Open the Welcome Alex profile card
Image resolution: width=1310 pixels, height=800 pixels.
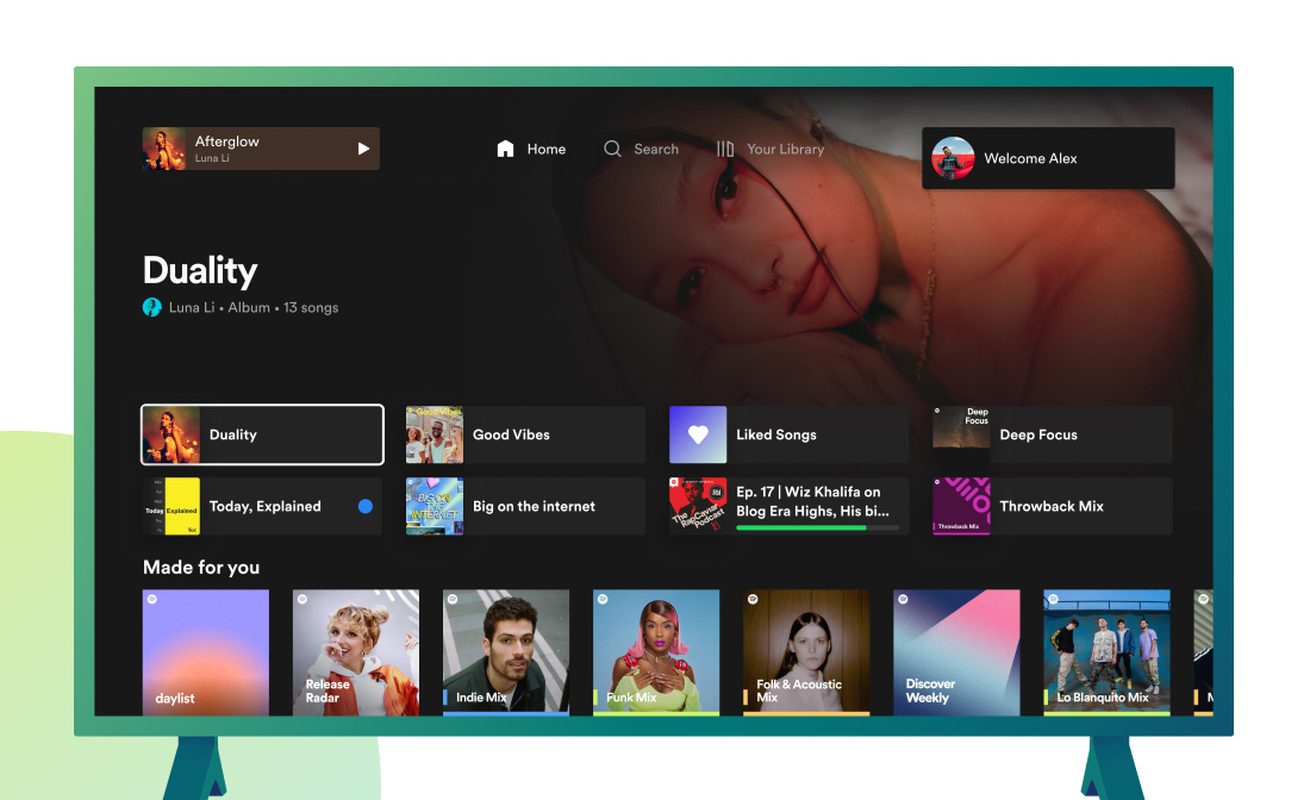pos(1048,158)
